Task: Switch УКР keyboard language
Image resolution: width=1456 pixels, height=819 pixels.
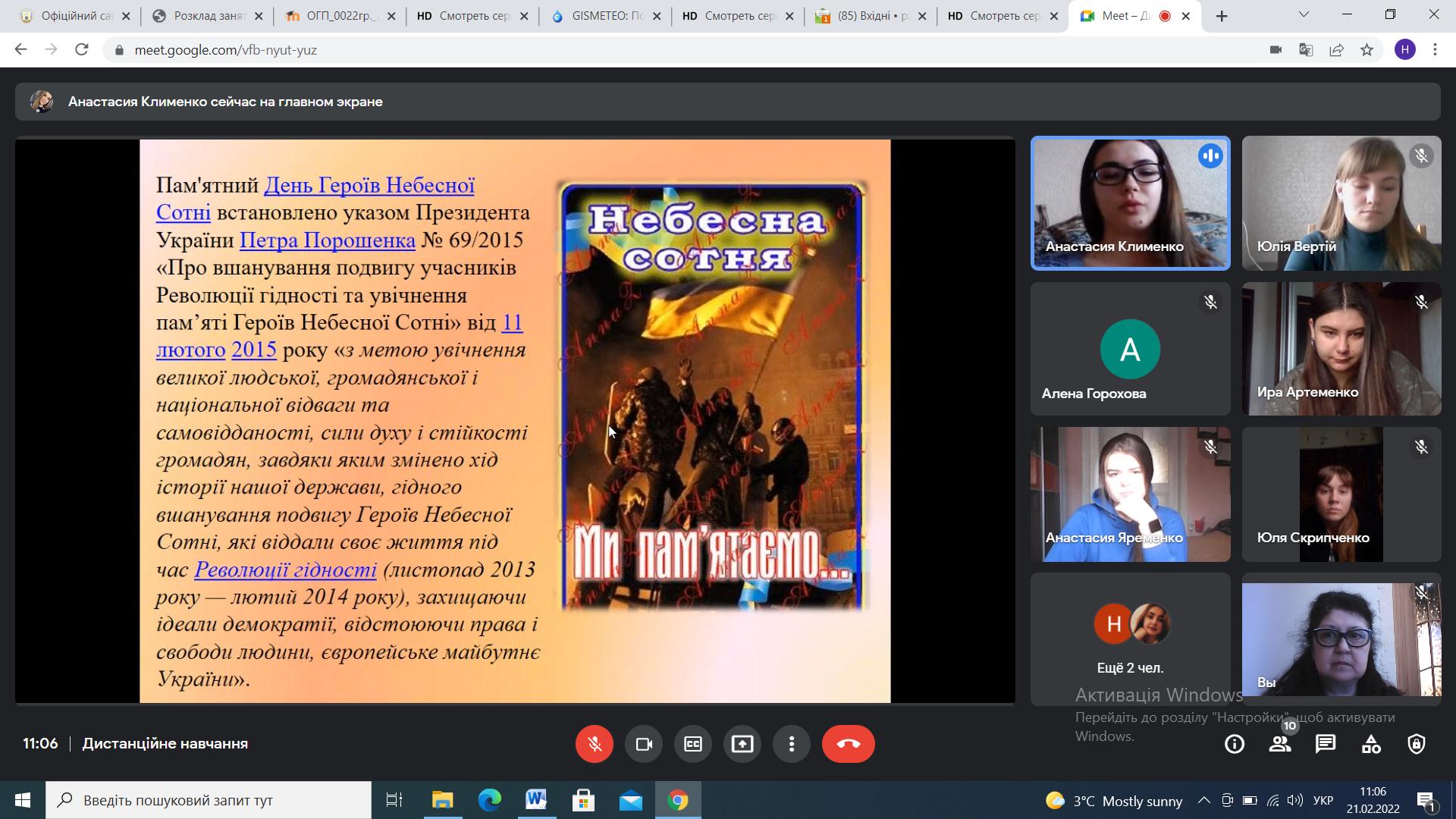Action: [x=1323, y=800]
